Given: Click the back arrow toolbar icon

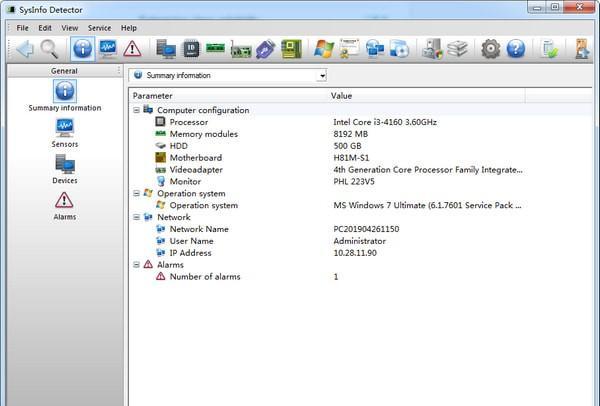Looking at the screenshot, I should point(25,49).
